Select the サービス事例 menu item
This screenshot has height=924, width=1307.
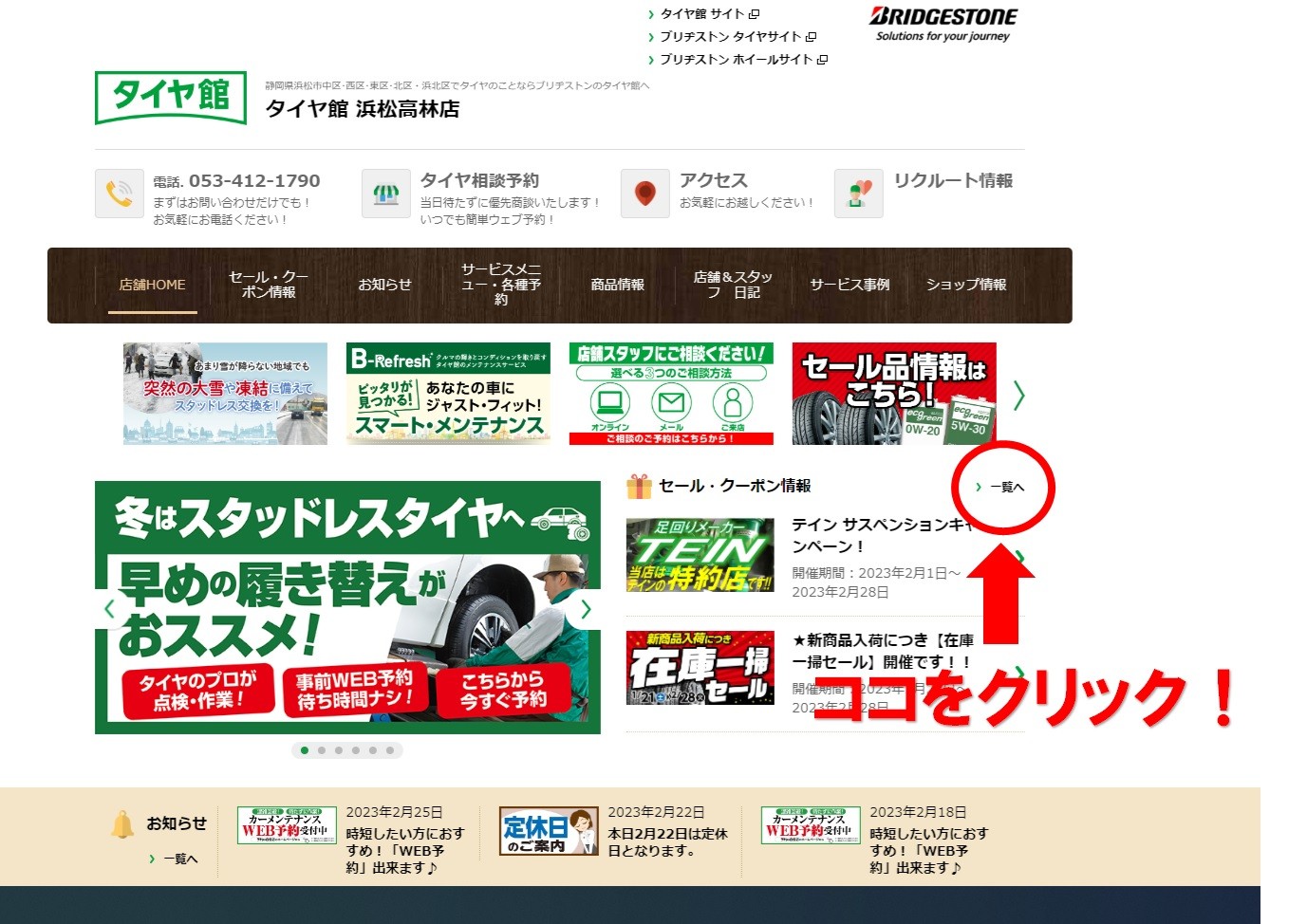point(850,285)
